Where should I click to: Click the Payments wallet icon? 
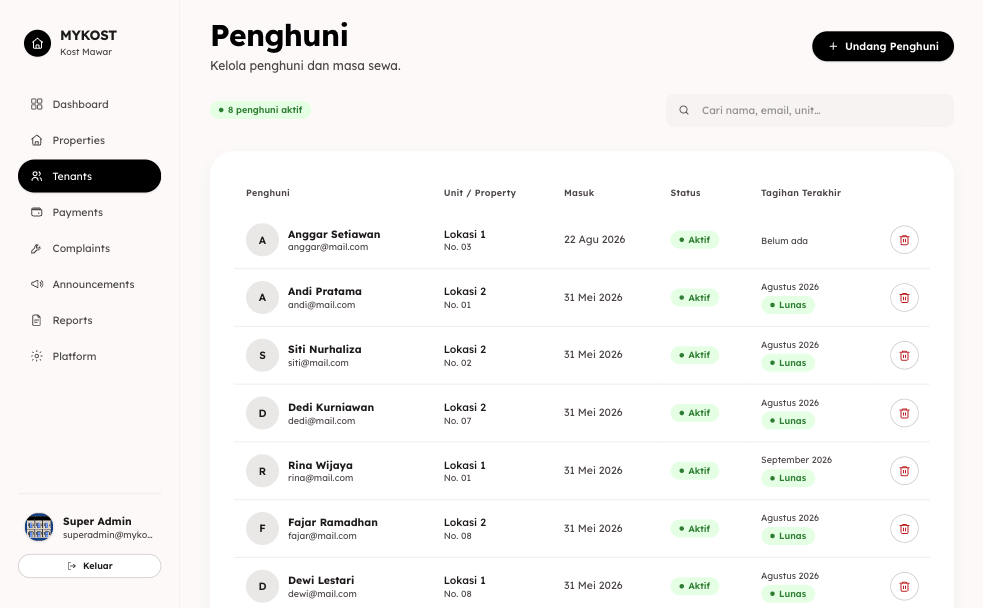point(37,212)
